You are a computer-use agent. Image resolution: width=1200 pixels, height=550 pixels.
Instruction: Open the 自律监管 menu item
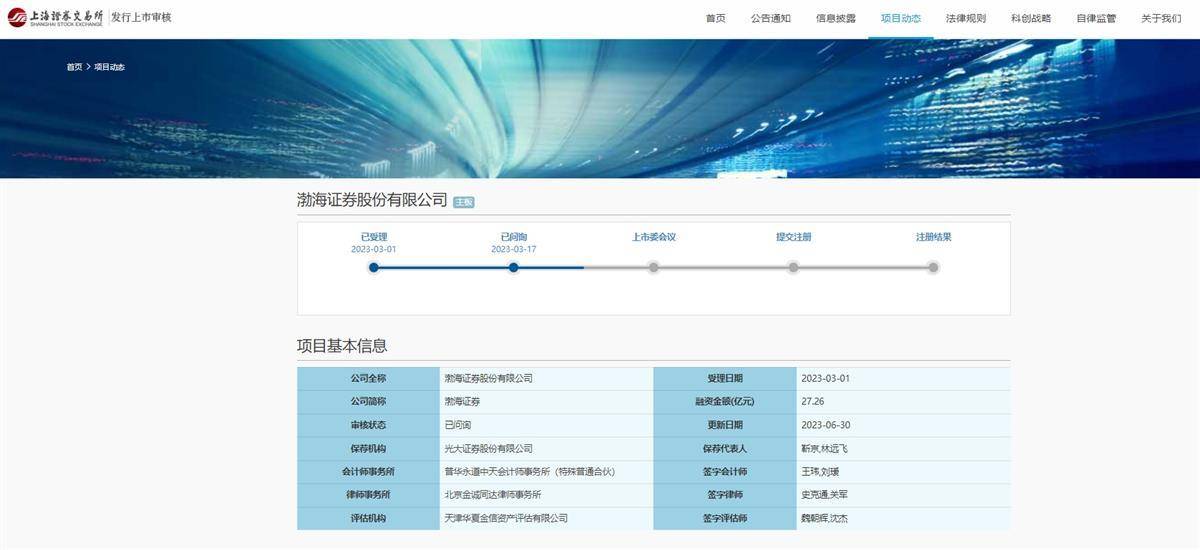pyautogui.click(x=1096, y=18)
